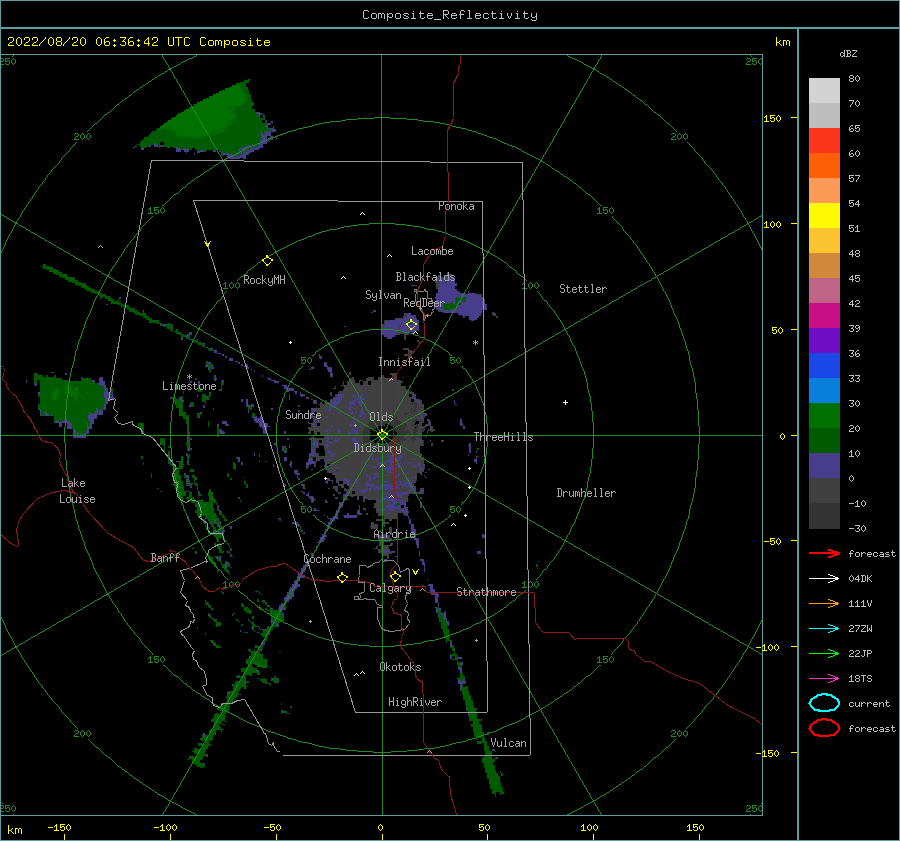900x841 pixels.
Task: Click the ThreeHills label
Action: pyautogui.click(x=503, y=437)
